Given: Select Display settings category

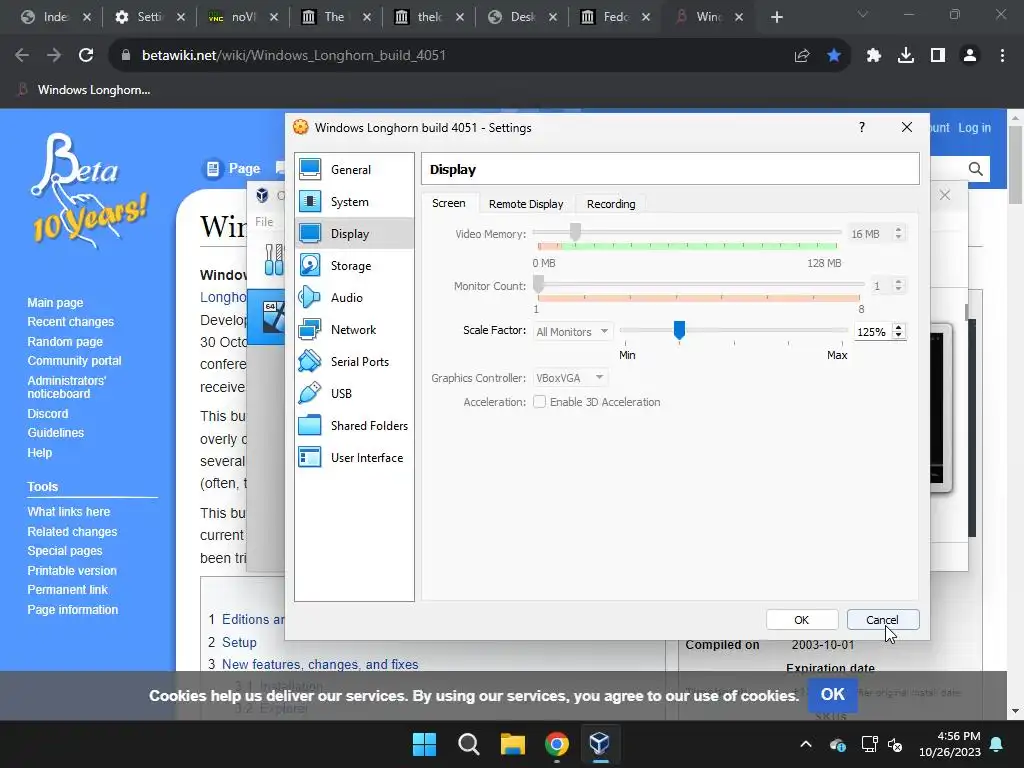Looking at the screenshot, I should coord(354,234).
